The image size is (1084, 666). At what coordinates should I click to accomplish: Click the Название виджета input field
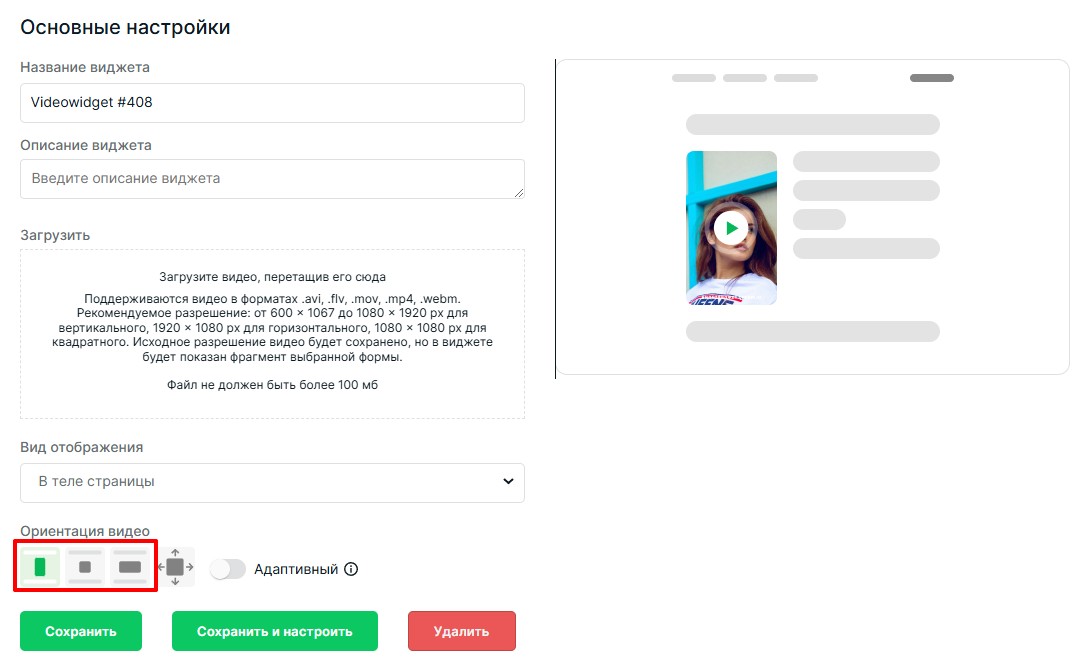272,102
